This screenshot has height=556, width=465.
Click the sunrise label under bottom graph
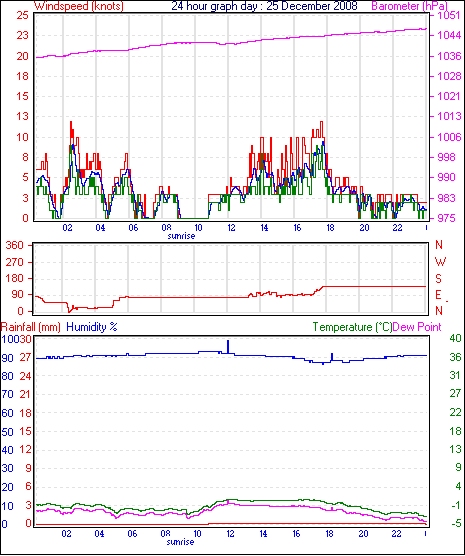pyautogui.click(x=180, y=542)
